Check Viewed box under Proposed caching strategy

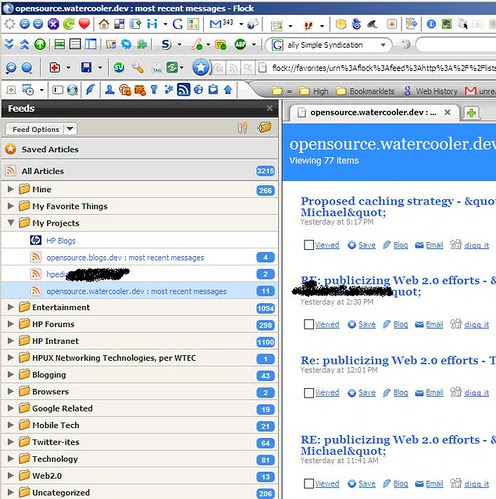pos(309,245)
